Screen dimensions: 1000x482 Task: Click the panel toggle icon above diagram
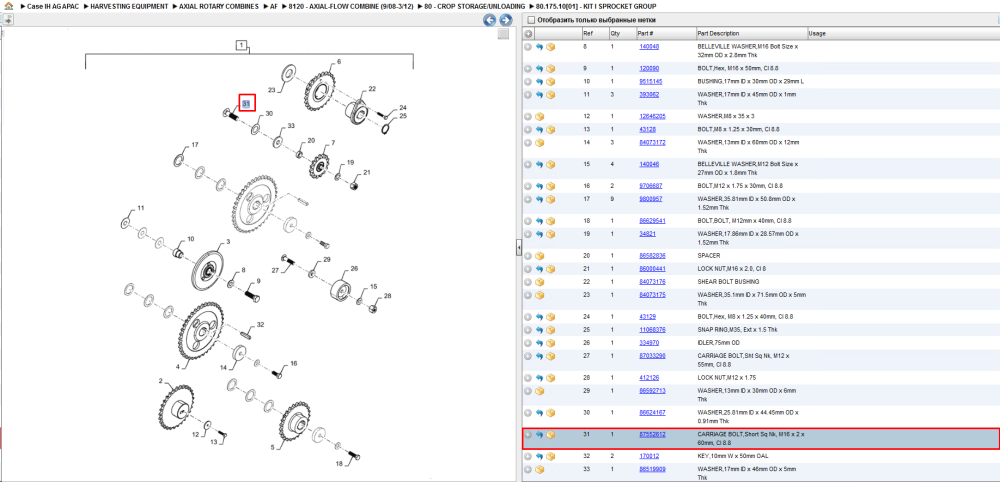8,20
